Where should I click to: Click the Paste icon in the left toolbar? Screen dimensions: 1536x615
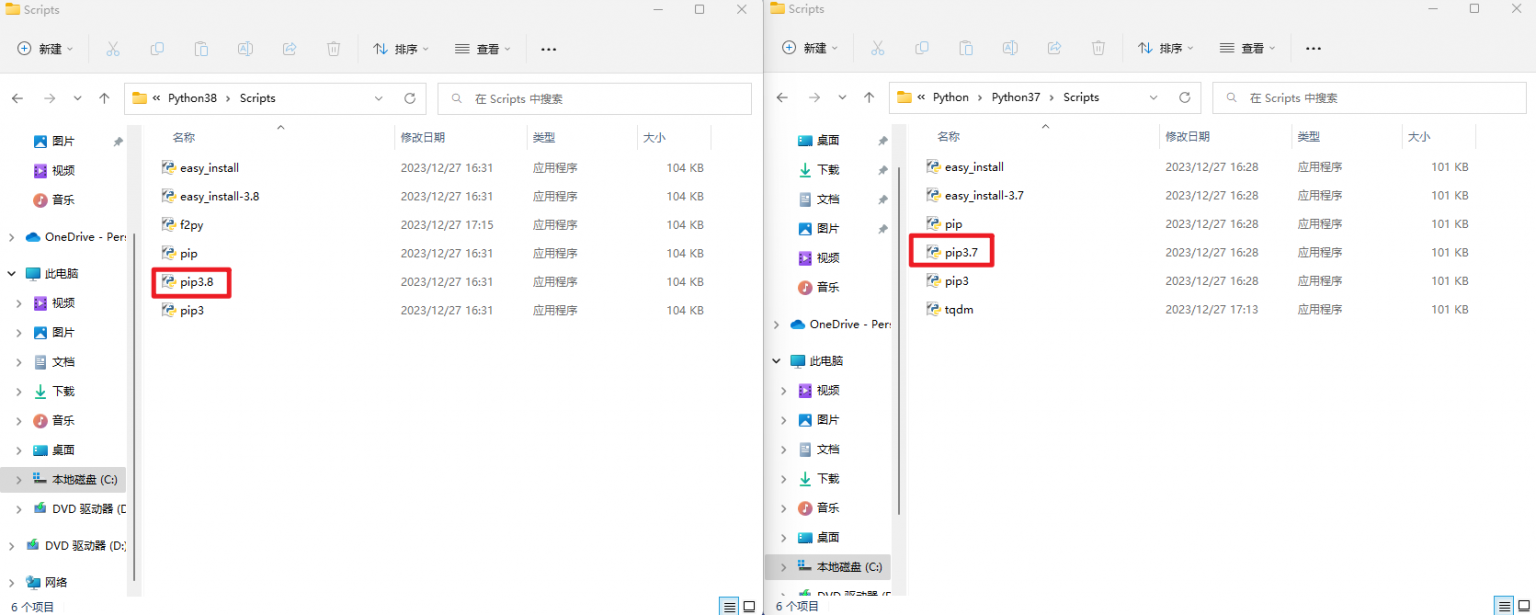(x=201, y=48)
